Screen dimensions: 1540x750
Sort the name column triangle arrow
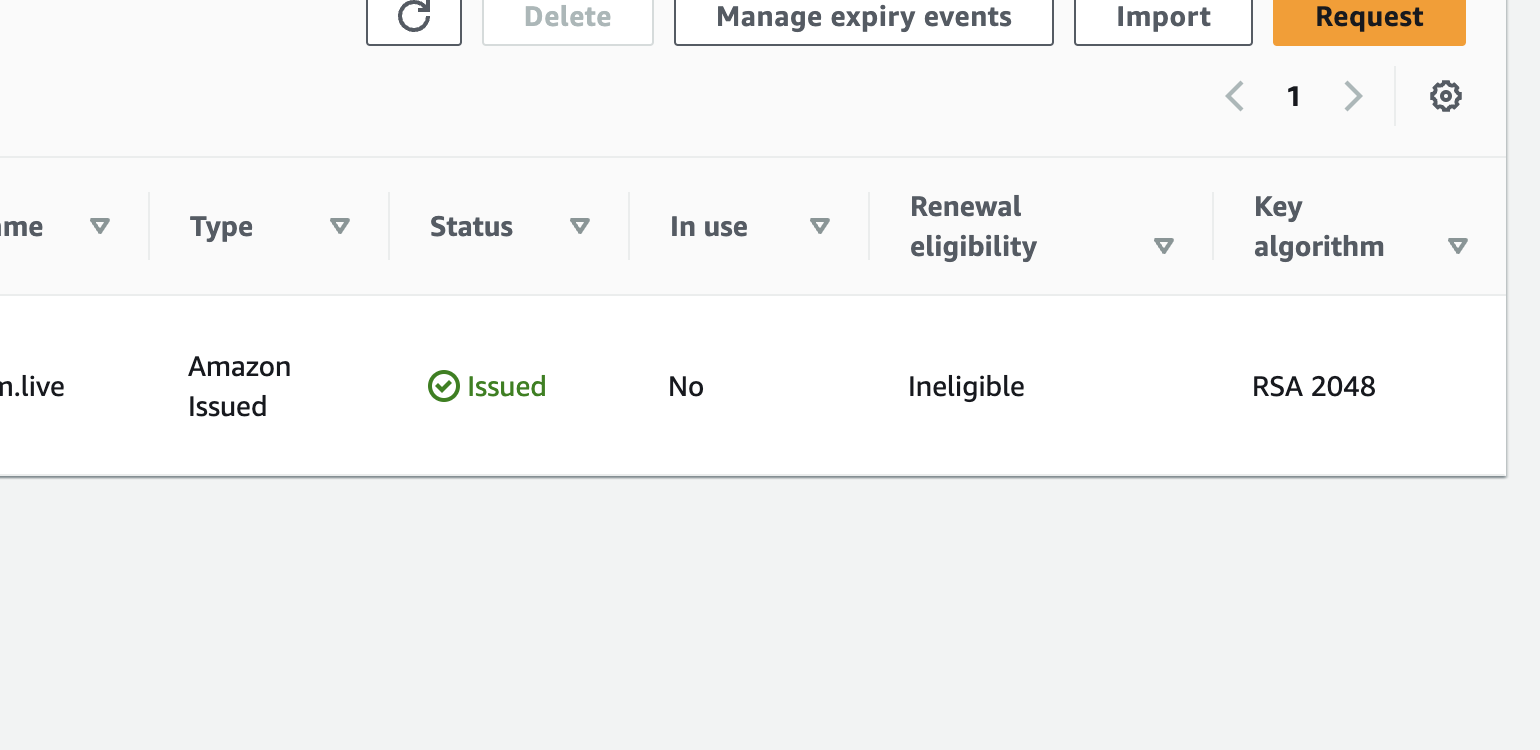(100, 226)
